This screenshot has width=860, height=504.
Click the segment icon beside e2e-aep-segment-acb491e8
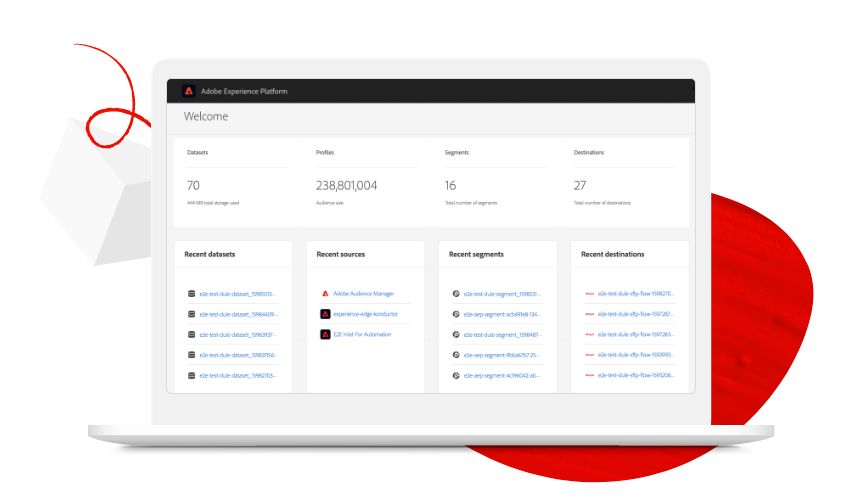pos(456,314)
